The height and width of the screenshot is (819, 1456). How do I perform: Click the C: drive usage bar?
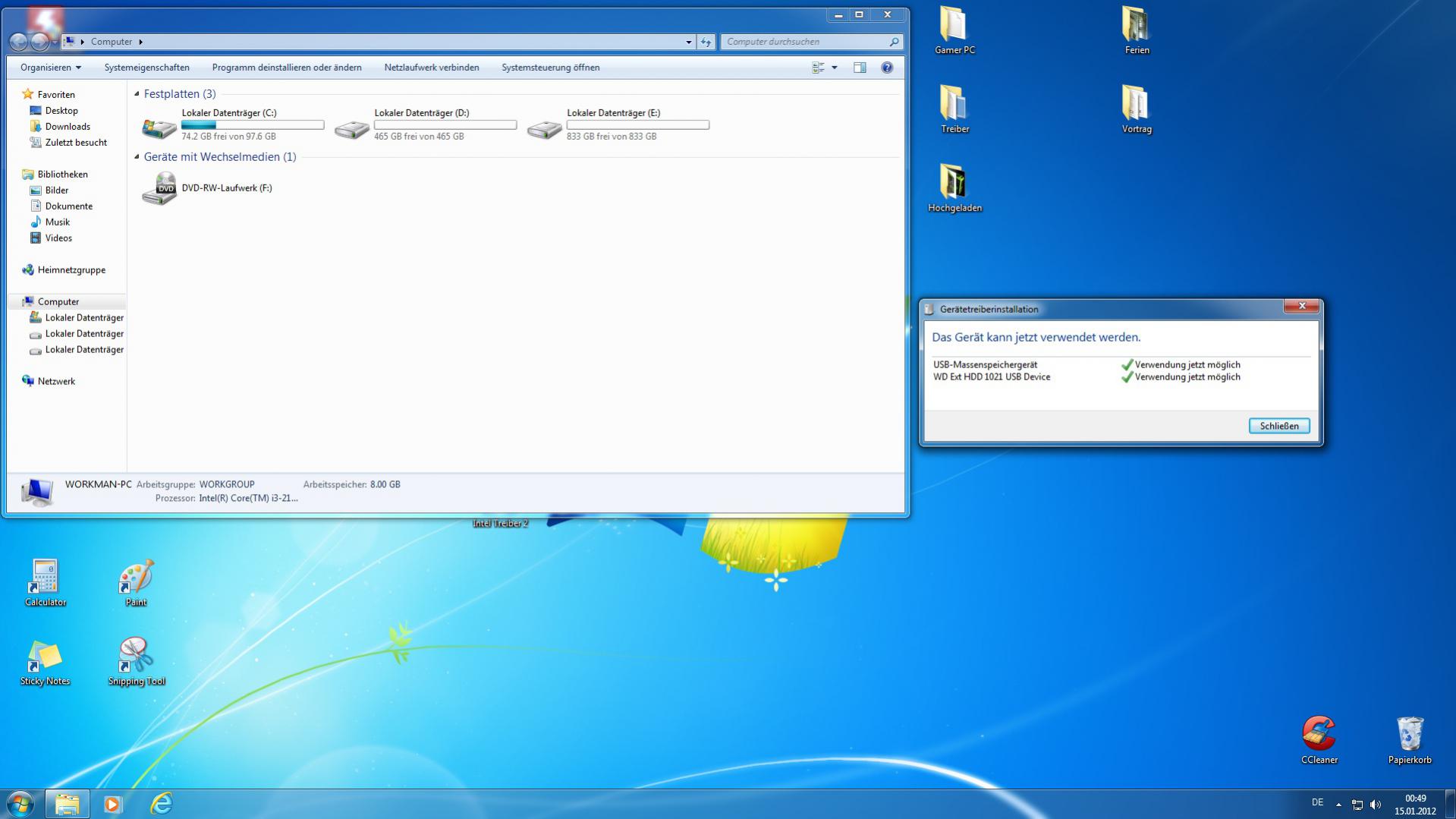[253, 124]
